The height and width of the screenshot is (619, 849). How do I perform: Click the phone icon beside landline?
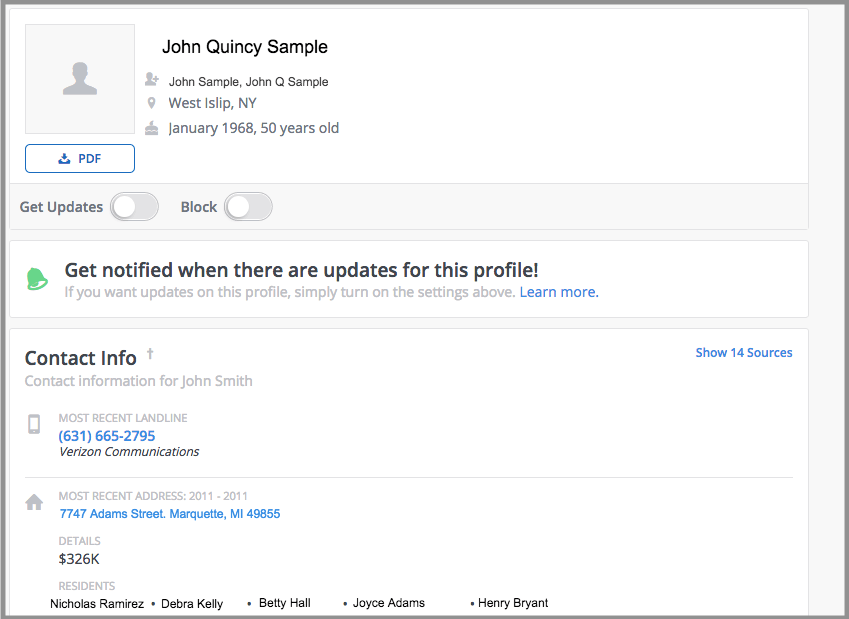click(34, 425)
